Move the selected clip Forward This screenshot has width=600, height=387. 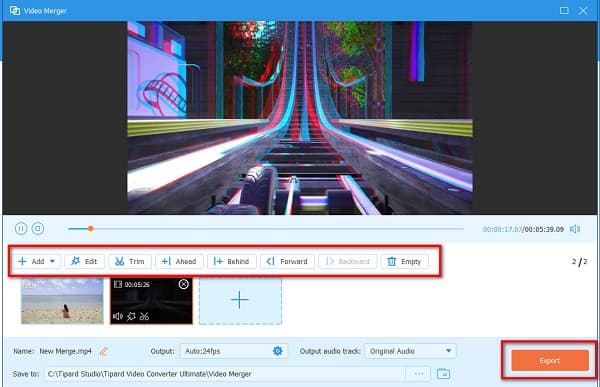point(287,261)
